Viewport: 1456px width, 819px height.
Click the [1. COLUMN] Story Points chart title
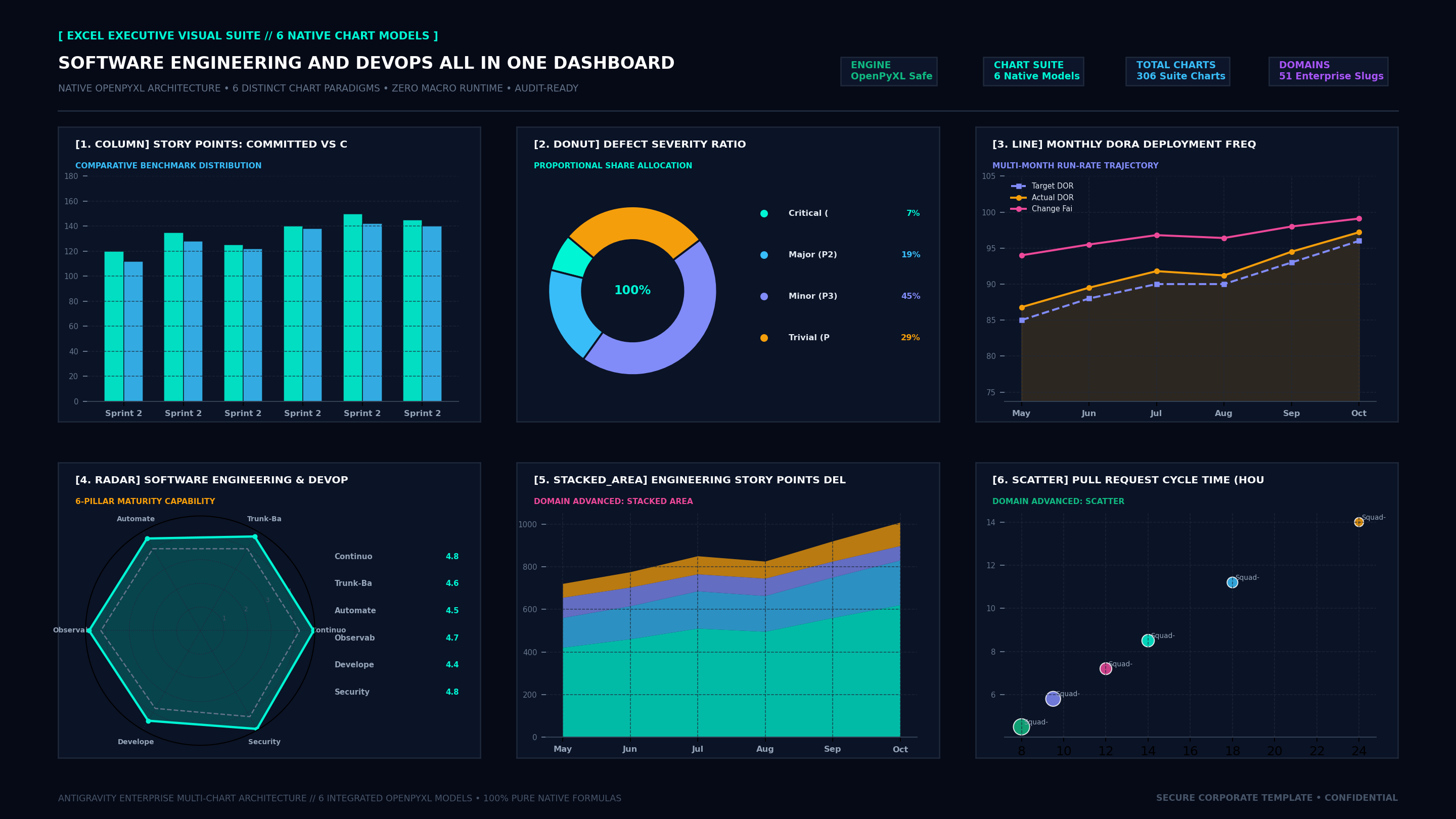tap(211, 144)
